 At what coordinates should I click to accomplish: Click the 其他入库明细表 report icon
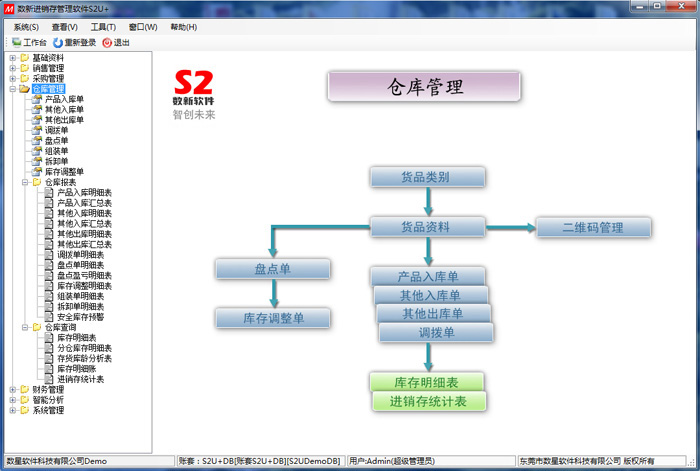(x=49, y=213)
